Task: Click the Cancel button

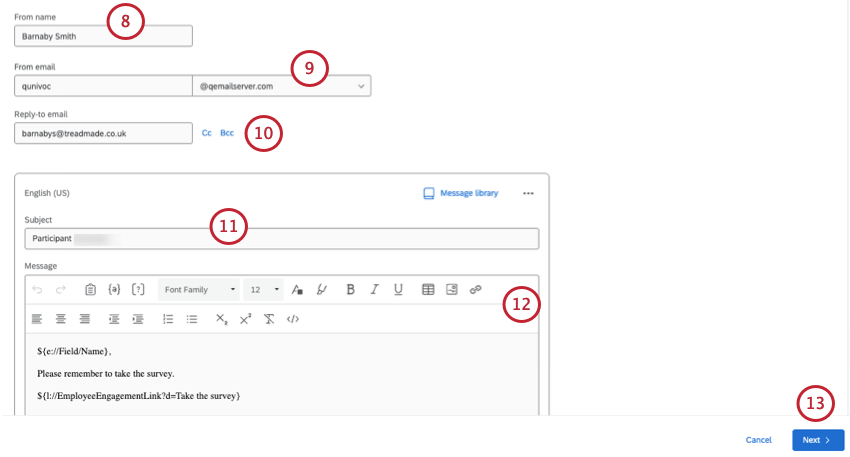Action: click(x=758, y=440)
